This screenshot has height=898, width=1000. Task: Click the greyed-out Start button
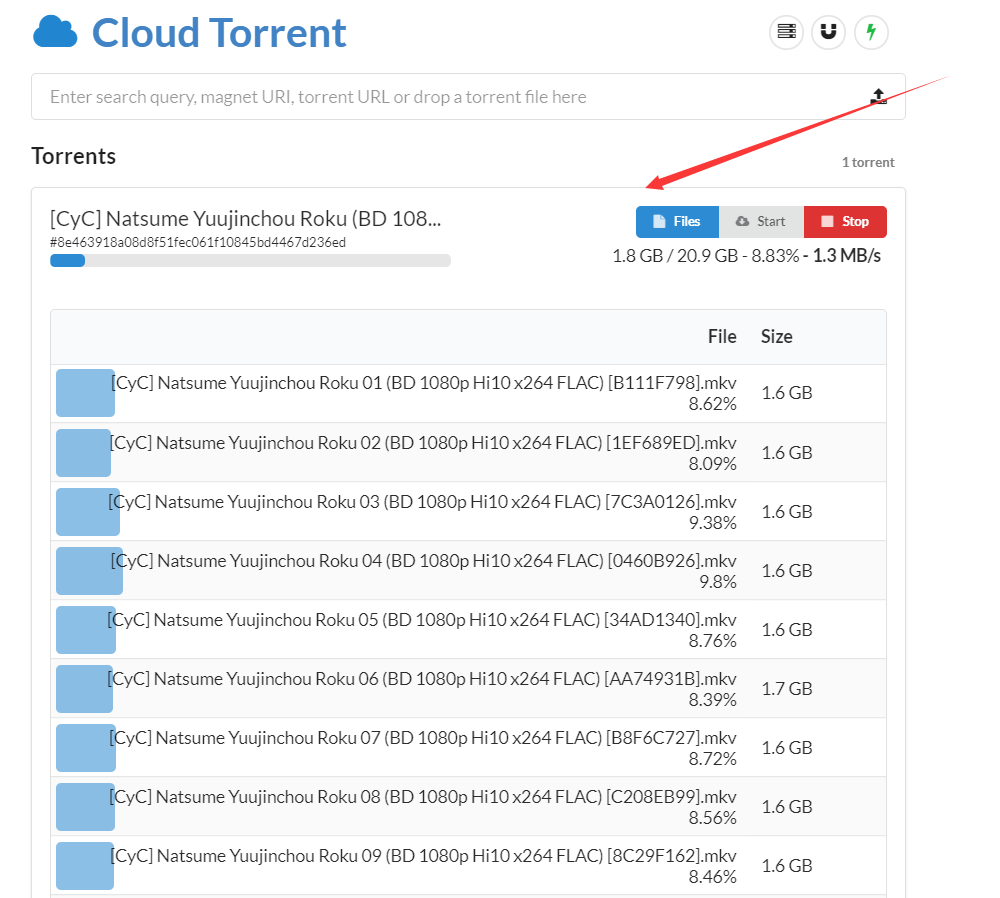point(761,221)
